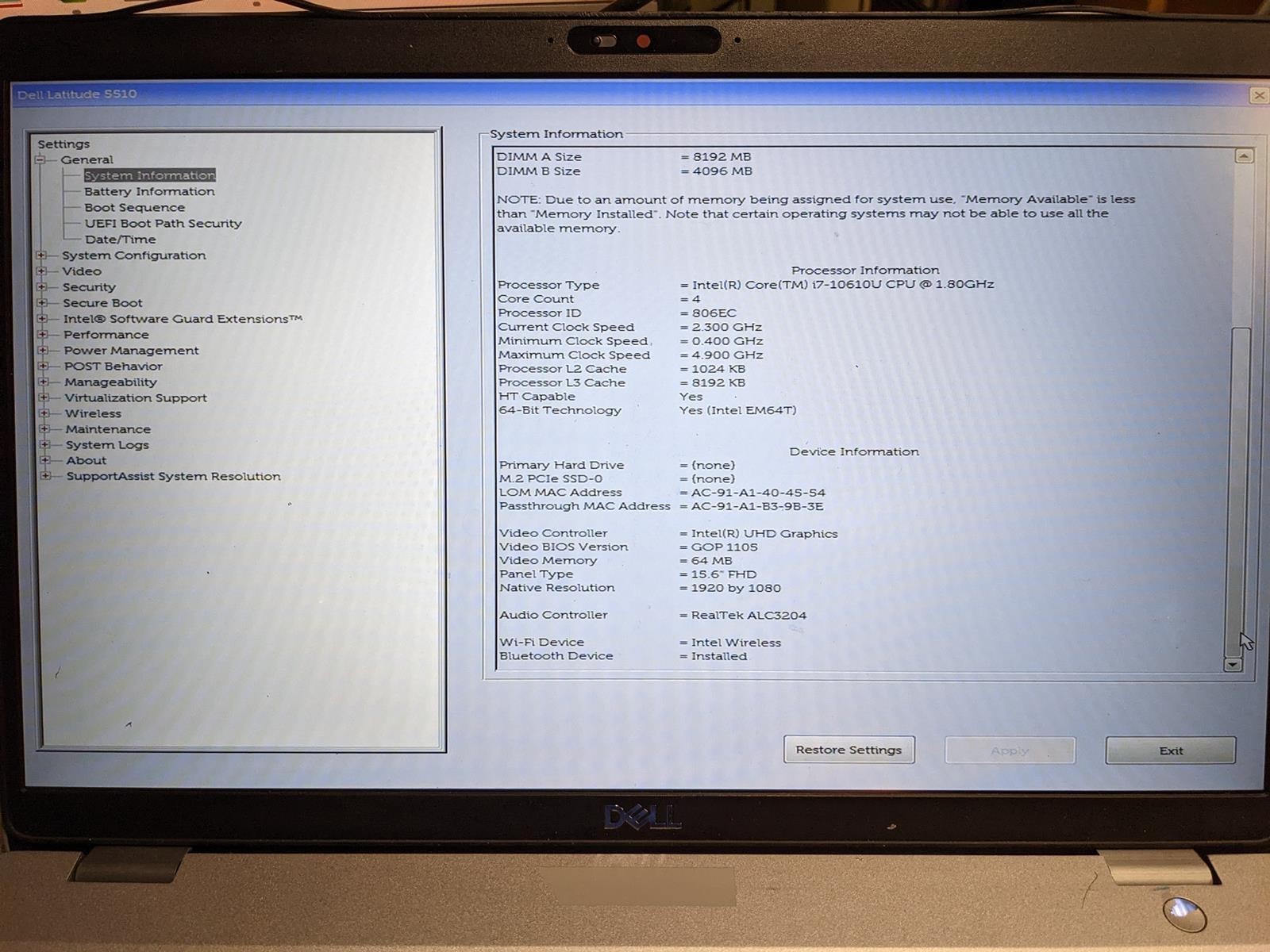Expand the Performance node

[42, 335]
